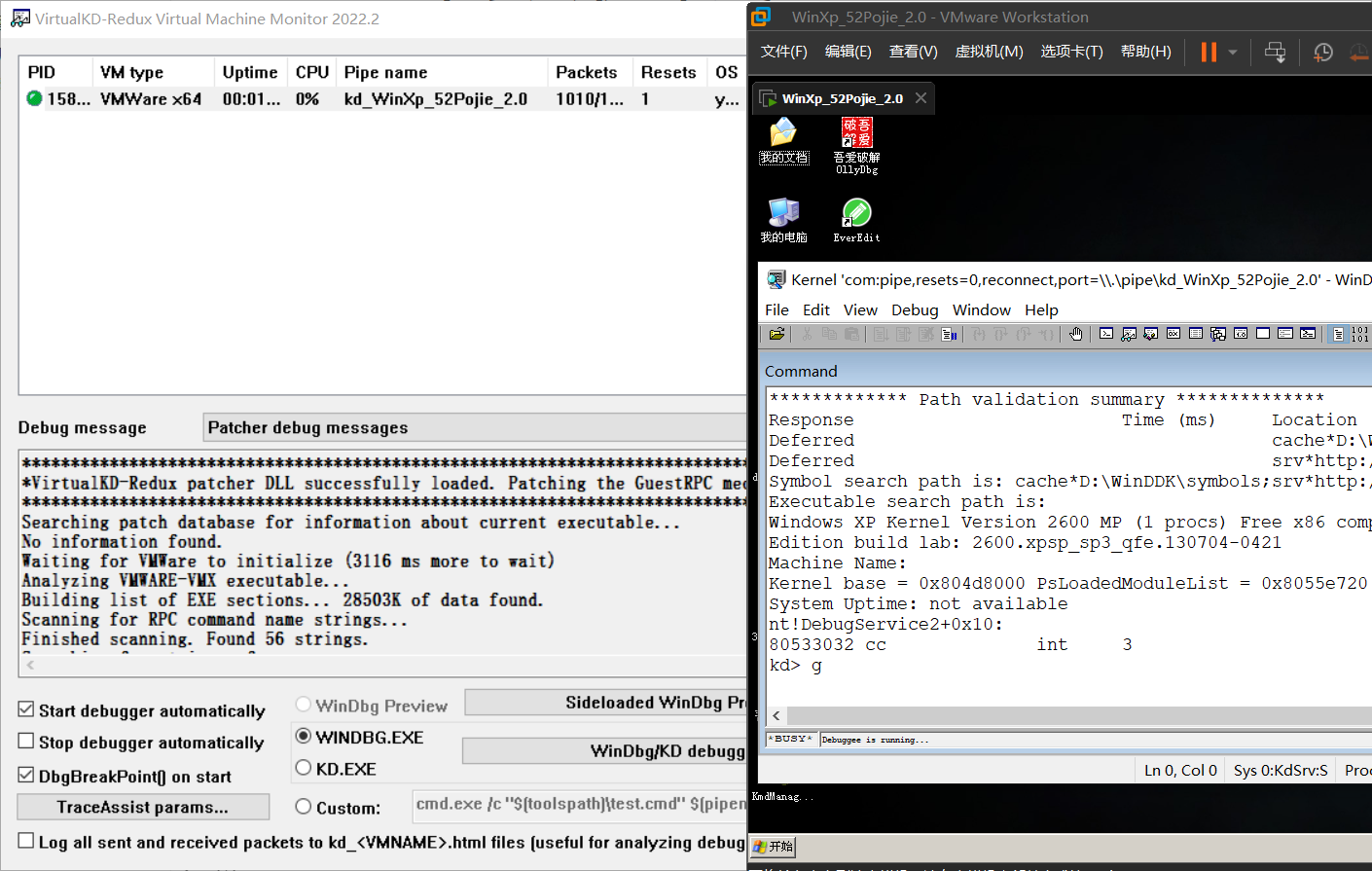The height and width of the screenshot is (871, 1372).
Task: Click the XP 开始 Start button
Action: (x=774, y=847)
